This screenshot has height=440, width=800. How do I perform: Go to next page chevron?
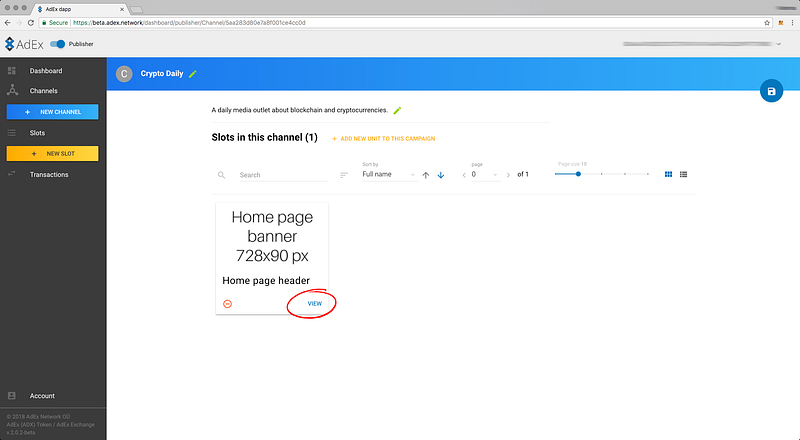pyautogui.click(x=508, y=175)
